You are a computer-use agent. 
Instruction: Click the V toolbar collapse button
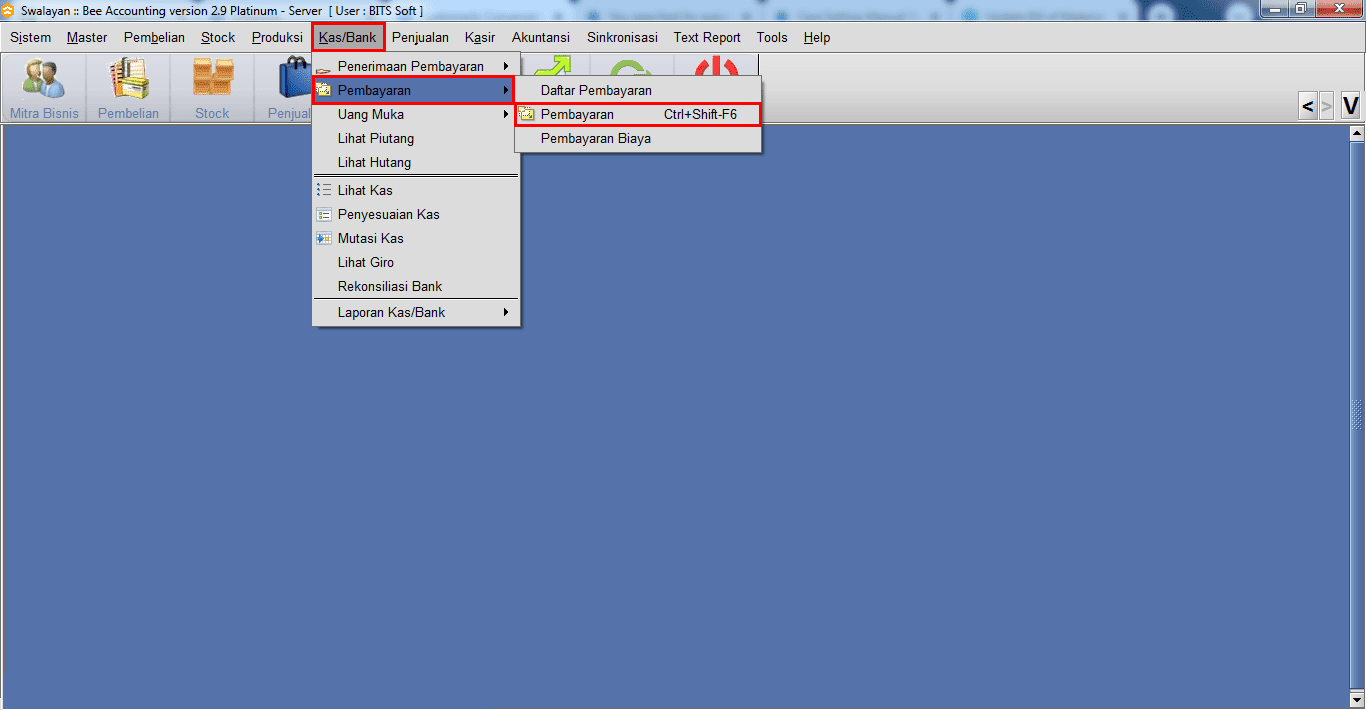pyautogui.click(x=1350, y=106)
